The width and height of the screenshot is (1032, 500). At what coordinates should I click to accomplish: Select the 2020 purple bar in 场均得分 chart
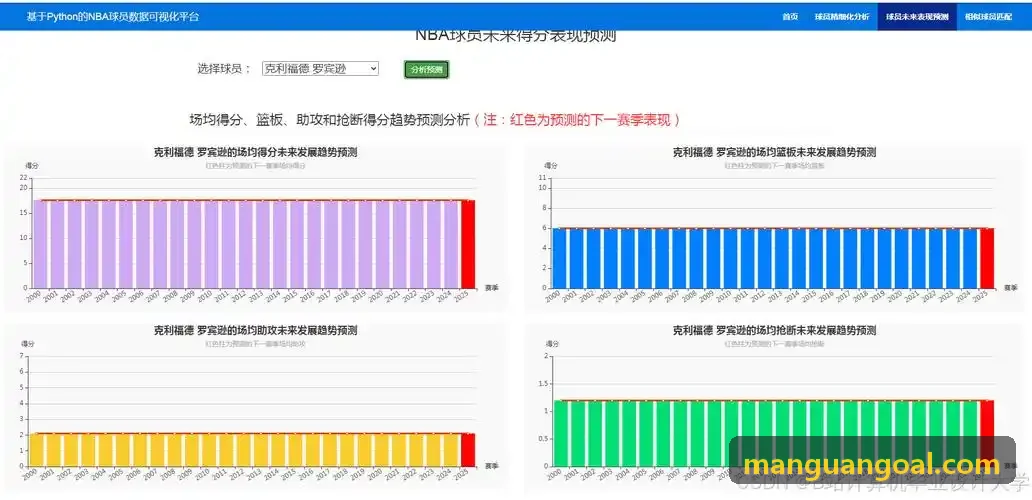pyautogui.click(x=382, y=244)
